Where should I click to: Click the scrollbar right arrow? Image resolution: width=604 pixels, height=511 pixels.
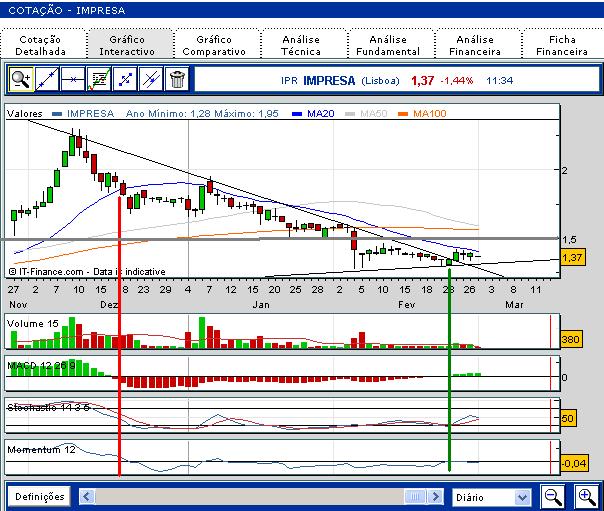436,496
